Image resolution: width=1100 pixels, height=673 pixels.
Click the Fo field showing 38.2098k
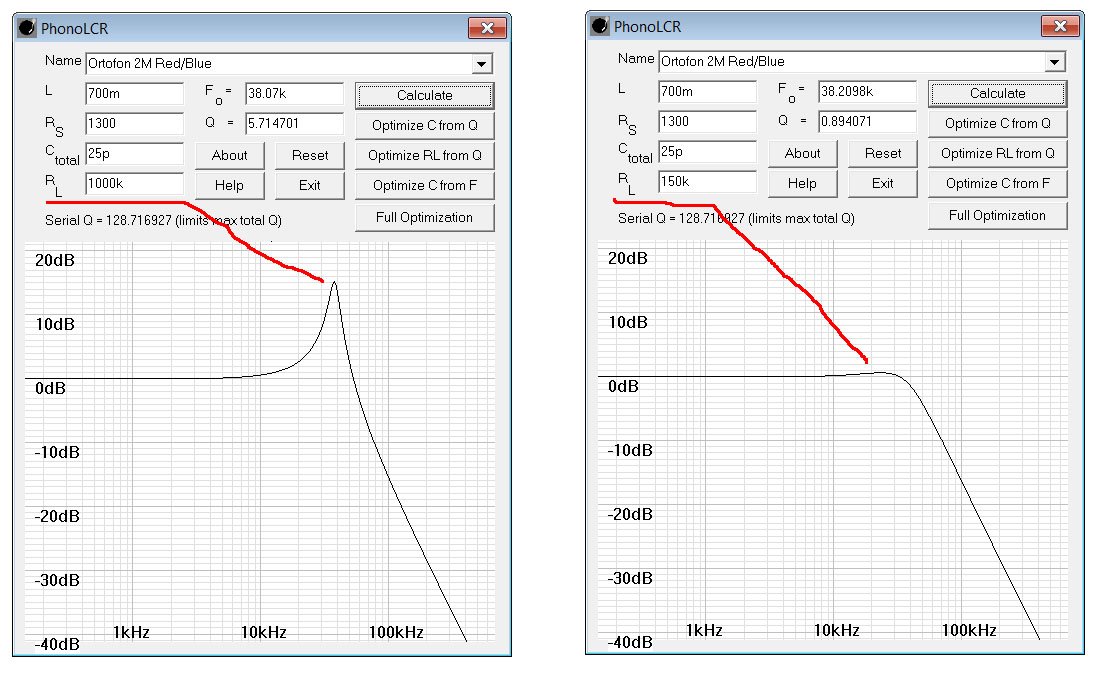[867, 92]
